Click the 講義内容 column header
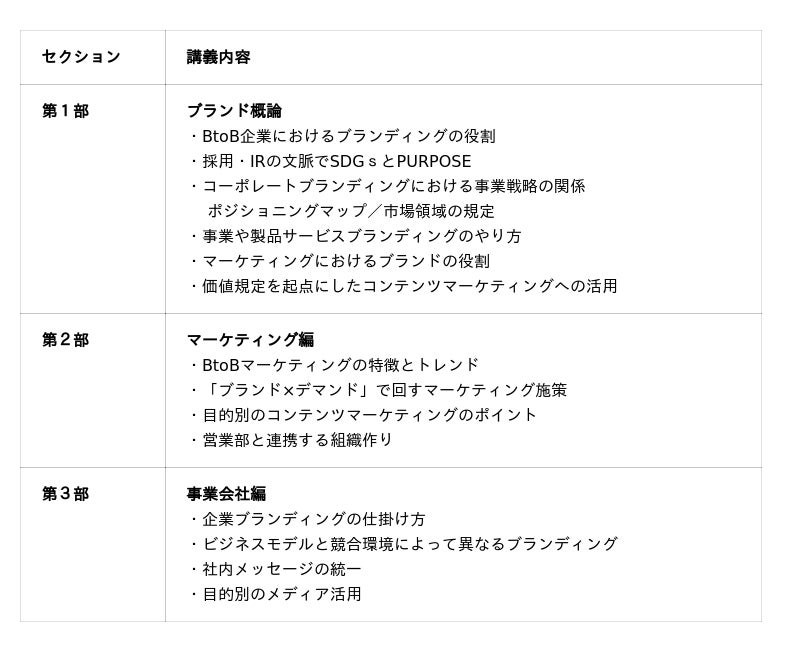 click(218, 57)
